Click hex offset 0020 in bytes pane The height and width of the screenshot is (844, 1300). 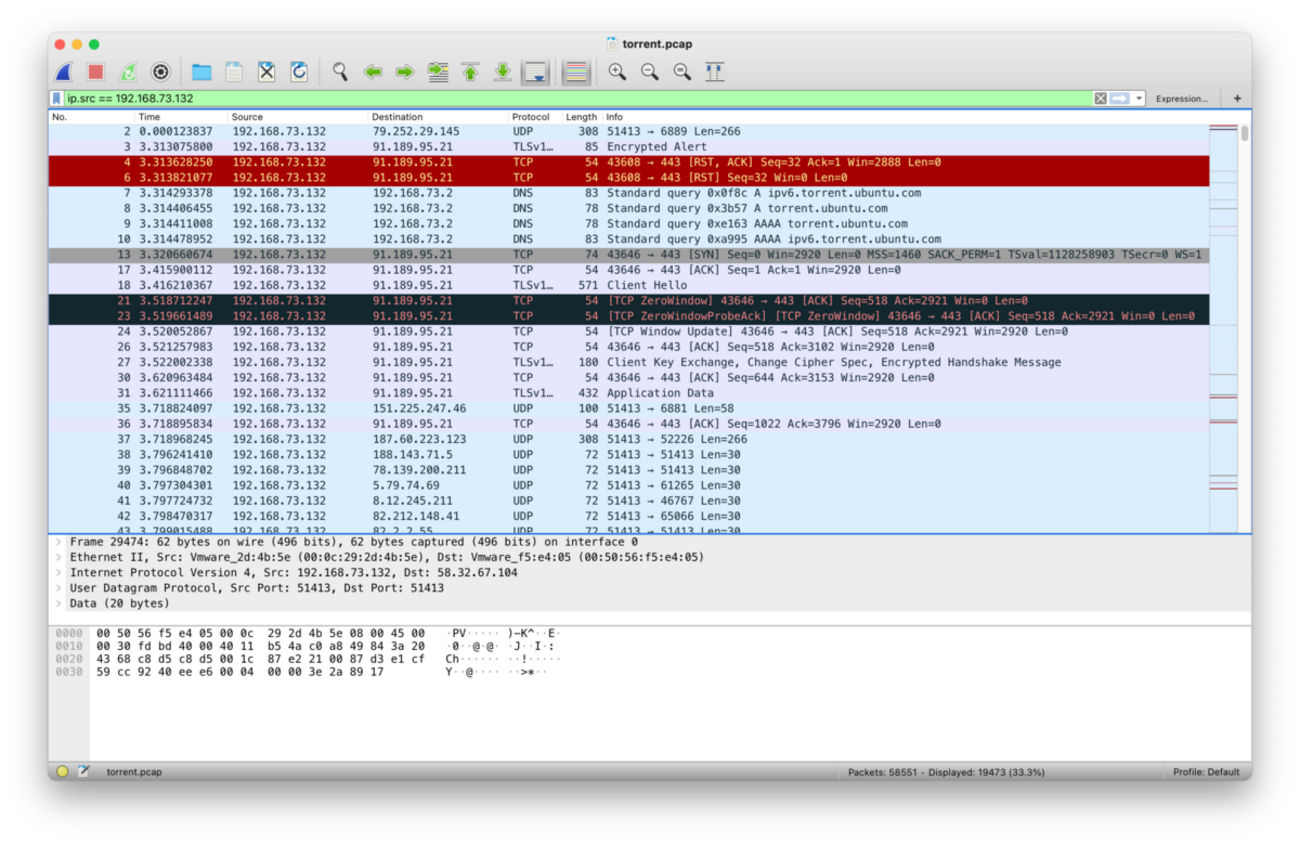[69, 659]
